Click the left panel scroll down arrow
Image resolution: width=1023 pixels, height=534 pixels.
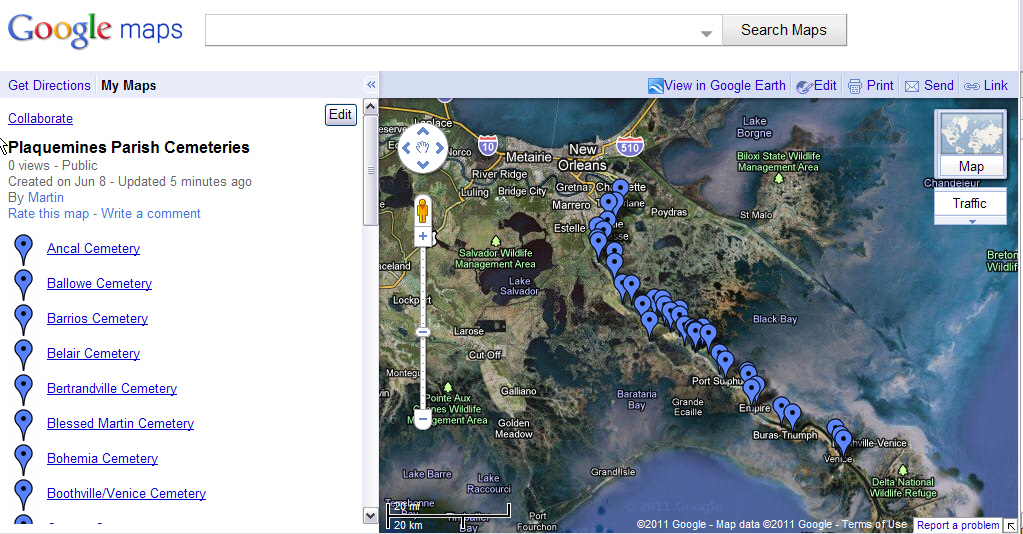click(x=370, y=516)
